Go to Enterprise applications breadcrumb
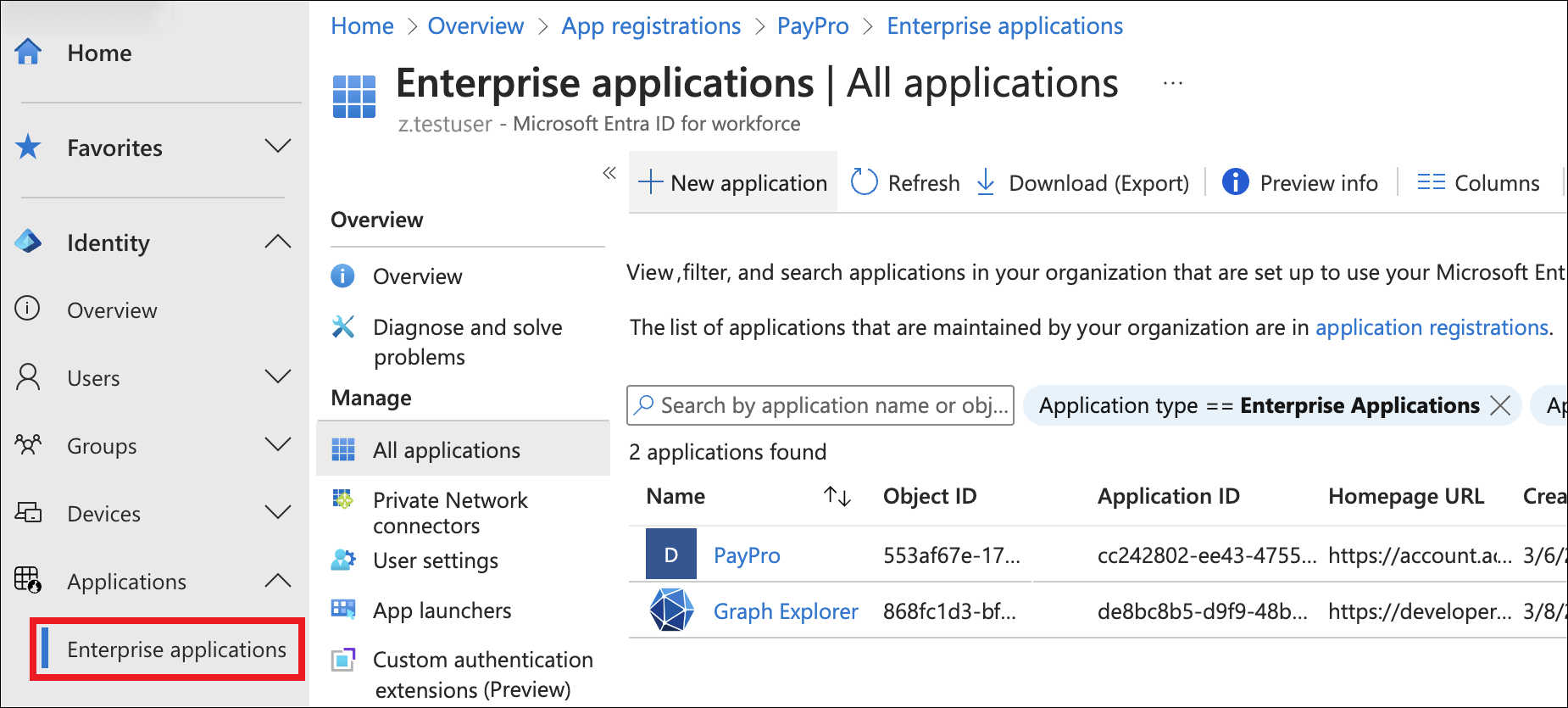 click(1005, 26)
